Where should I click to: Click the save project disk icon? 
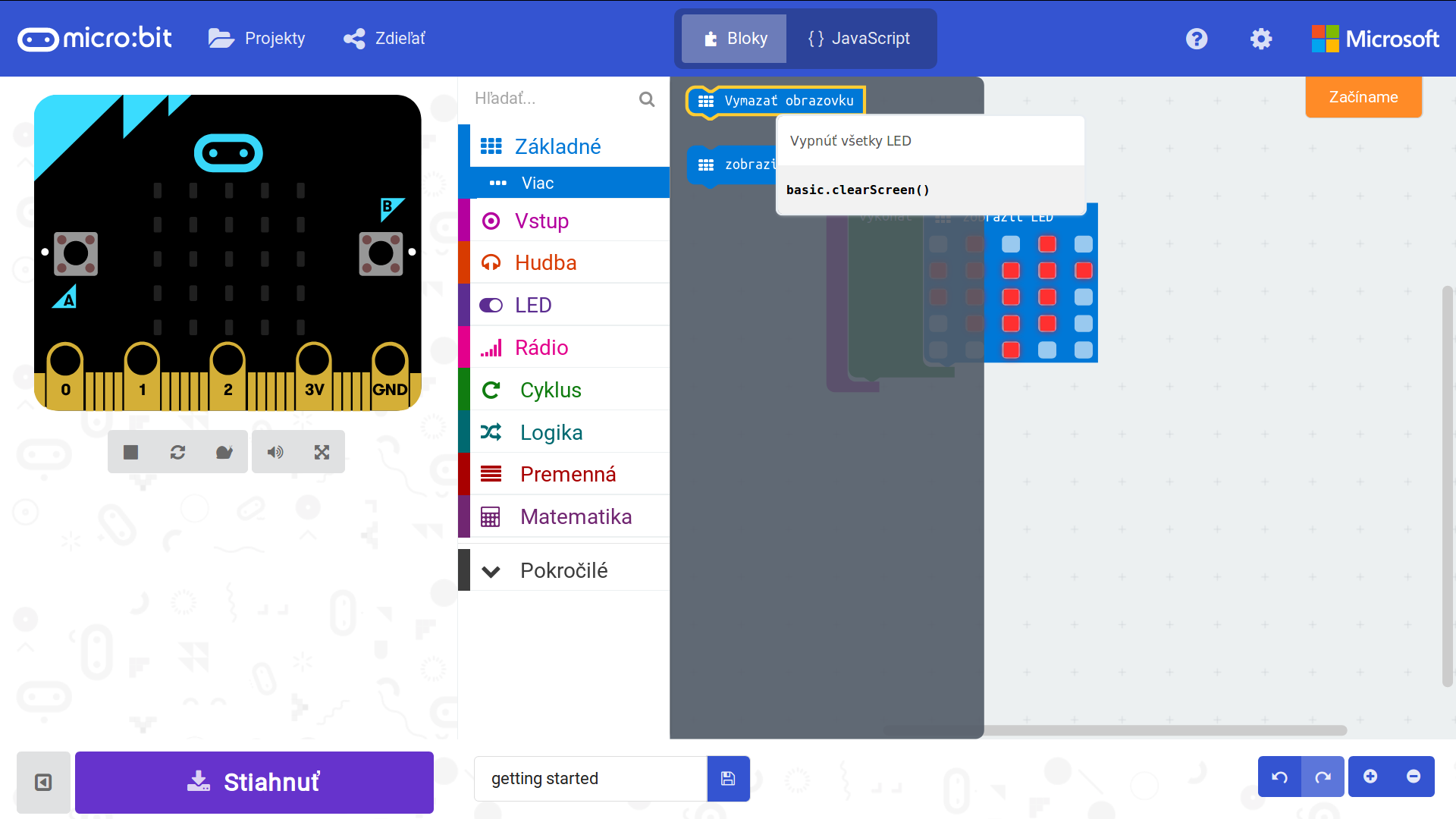728,779
